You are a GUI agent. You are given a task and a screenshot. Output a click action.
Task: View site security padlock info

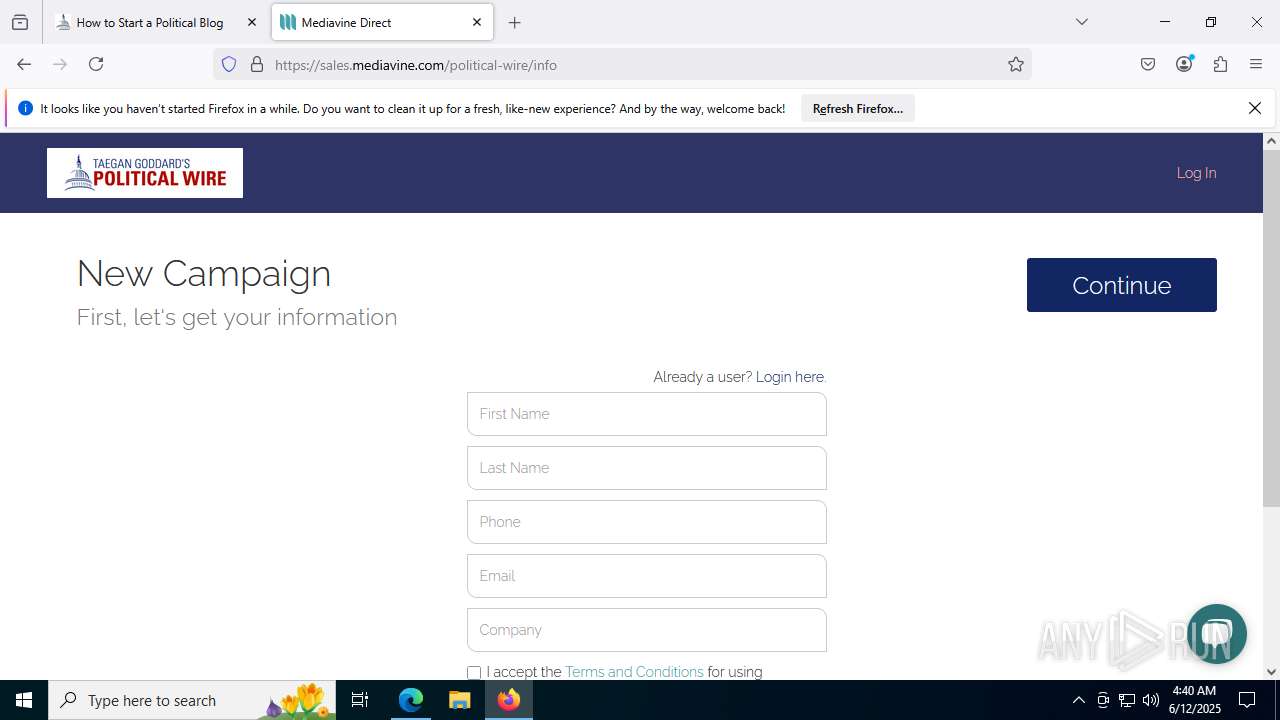257,64
